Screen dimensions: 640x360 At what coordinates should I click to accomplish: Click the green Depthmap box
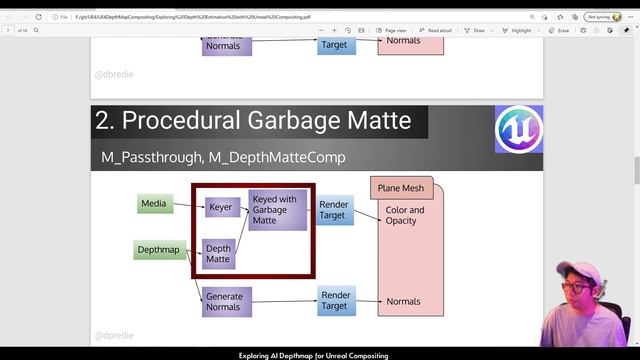click(x=160, y=249)
